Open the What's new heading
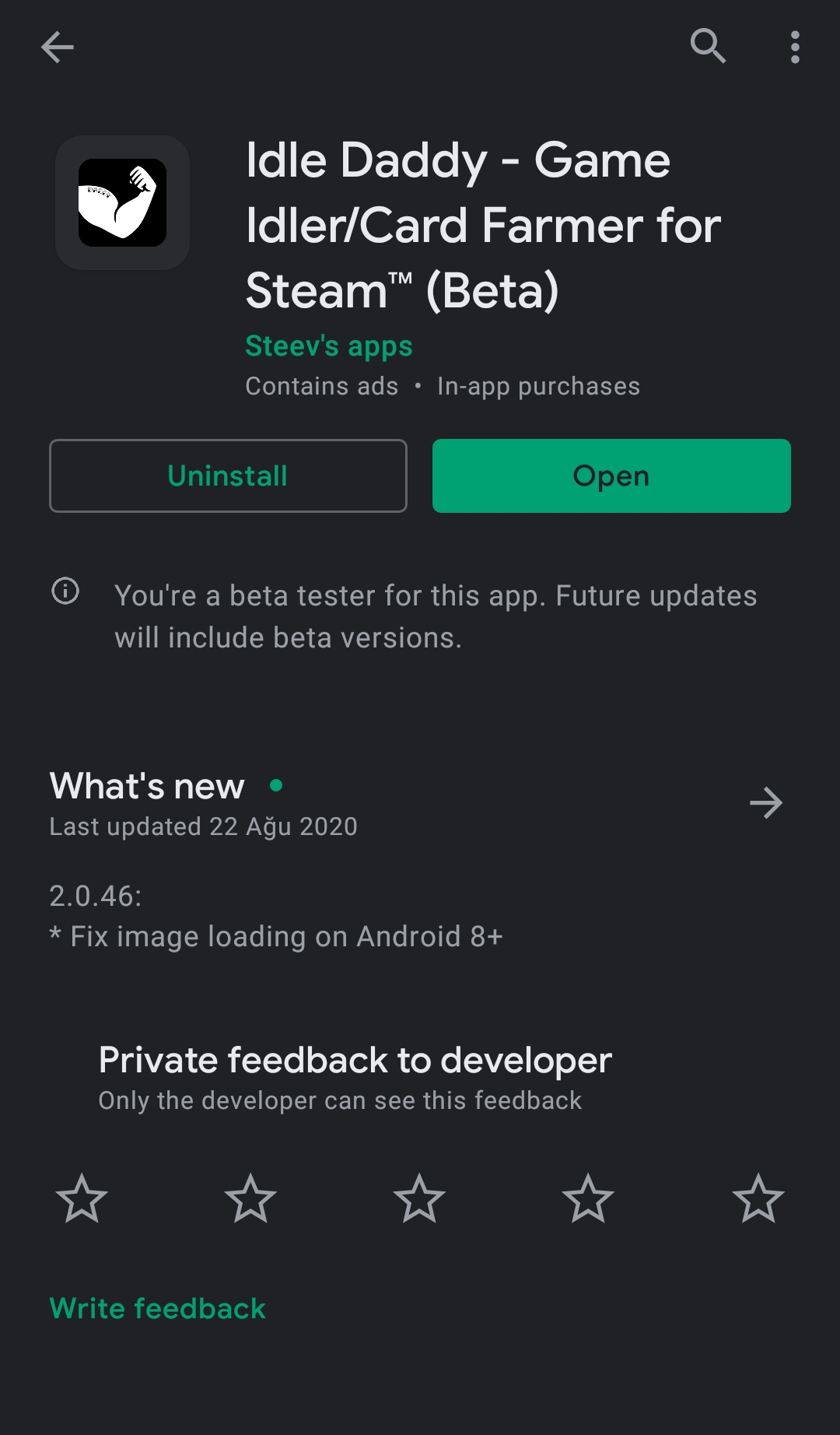The image size is (840, 1435). click(x=147, y=786)
